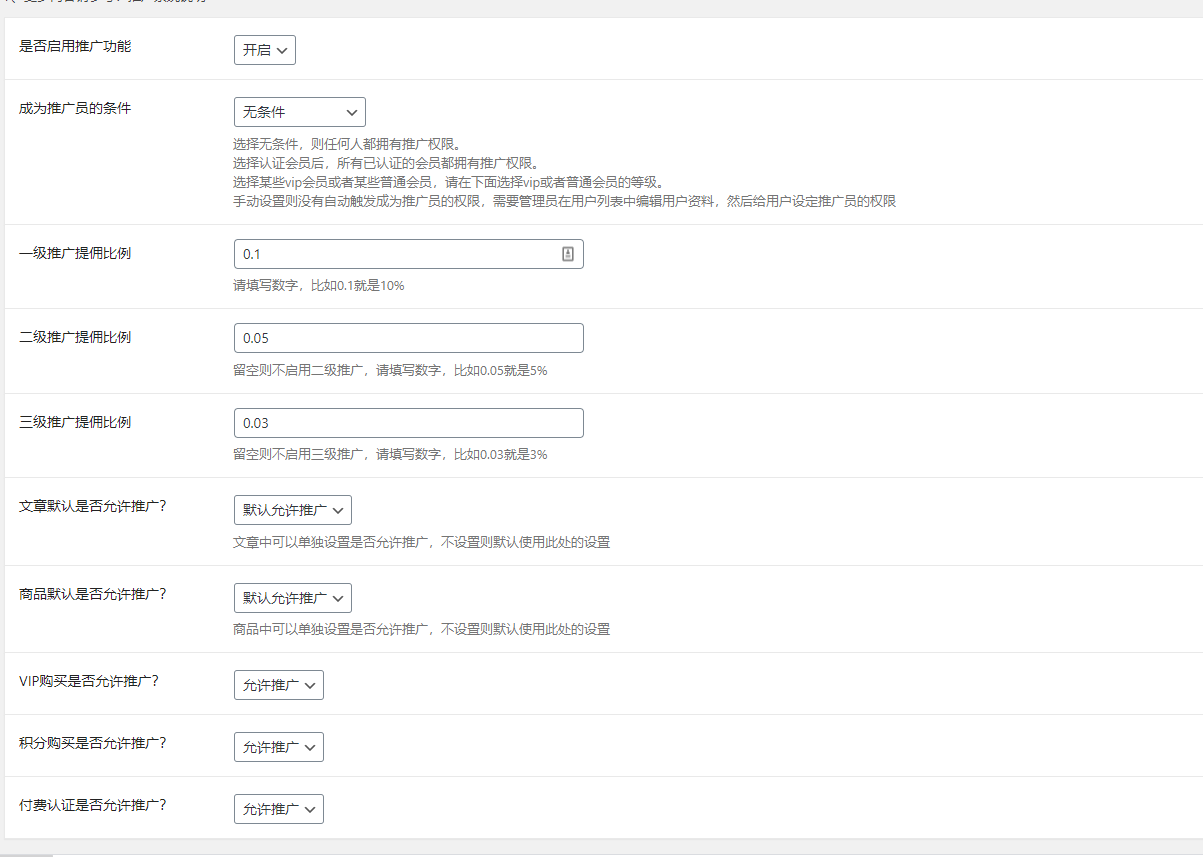The height and width of the screenshot is (857, 1203).
Task: Click the 默认允许推广 value for 商品
Action: (x=285, y=597)
